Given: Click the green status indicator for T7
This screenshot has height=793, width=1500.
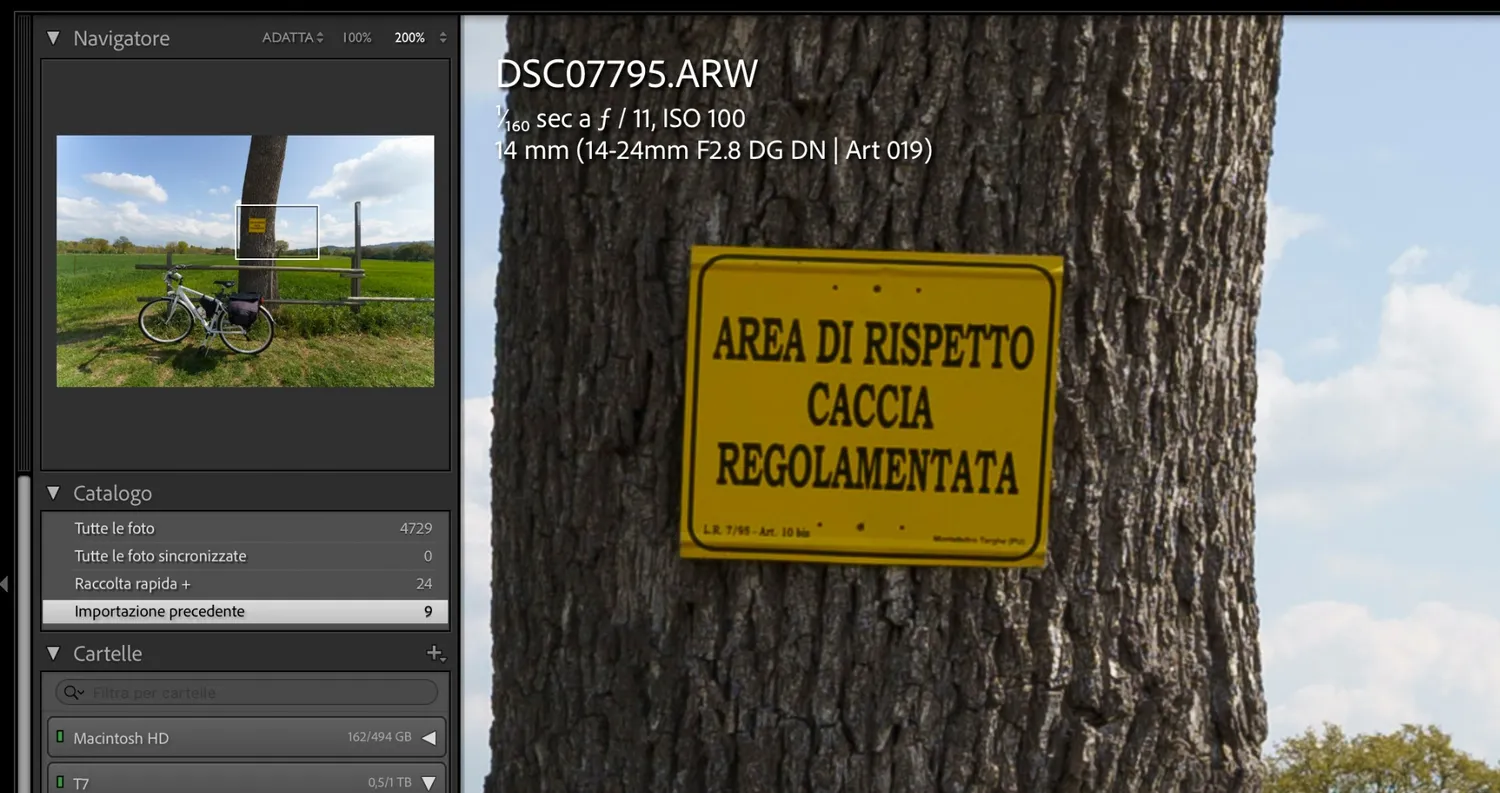Looking at the screenshot, I should (x=60, y=782).
